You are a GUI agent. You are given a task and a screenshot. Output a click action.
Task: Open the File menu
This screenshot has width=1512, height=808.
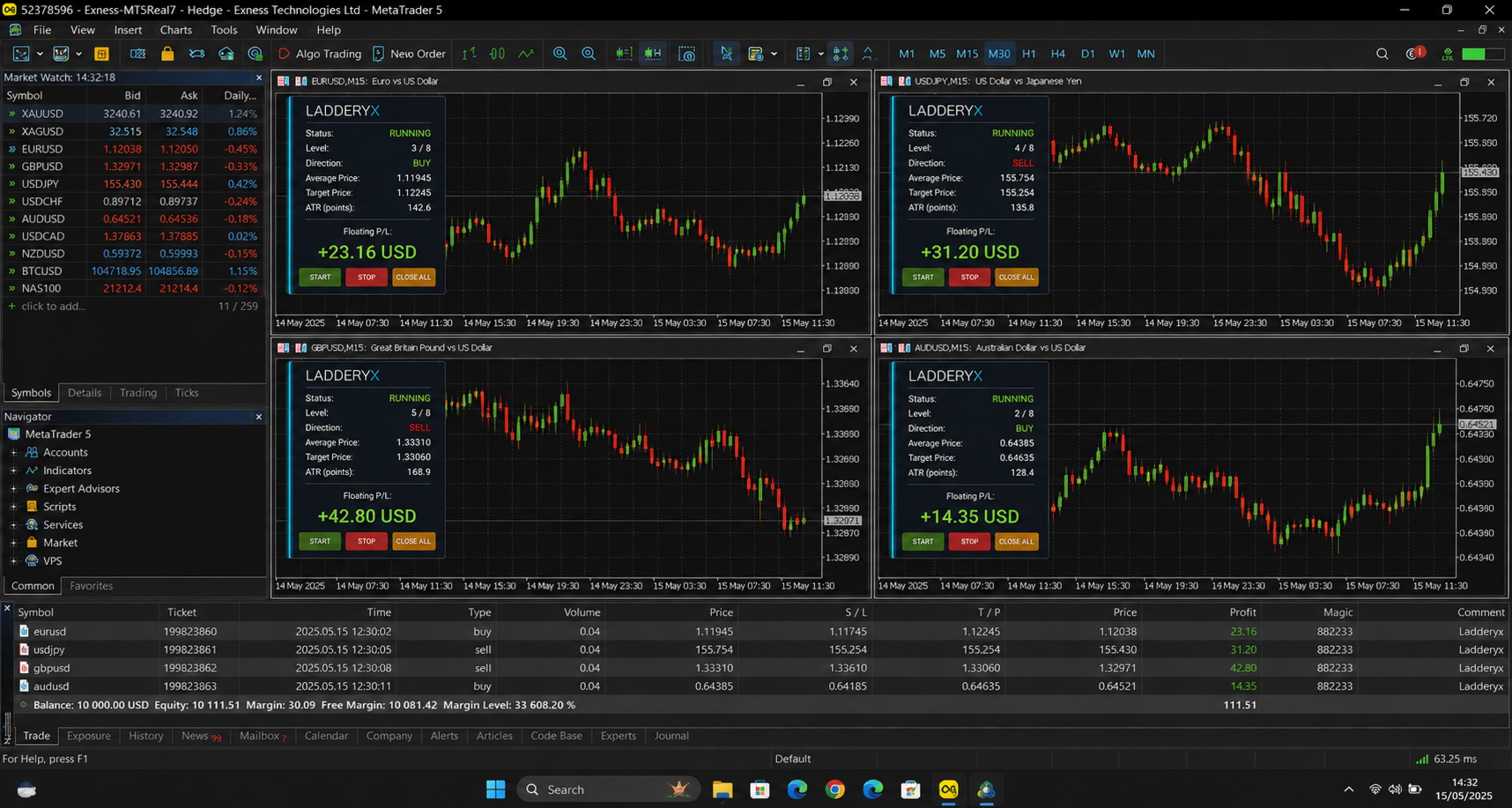coord(42,30)
